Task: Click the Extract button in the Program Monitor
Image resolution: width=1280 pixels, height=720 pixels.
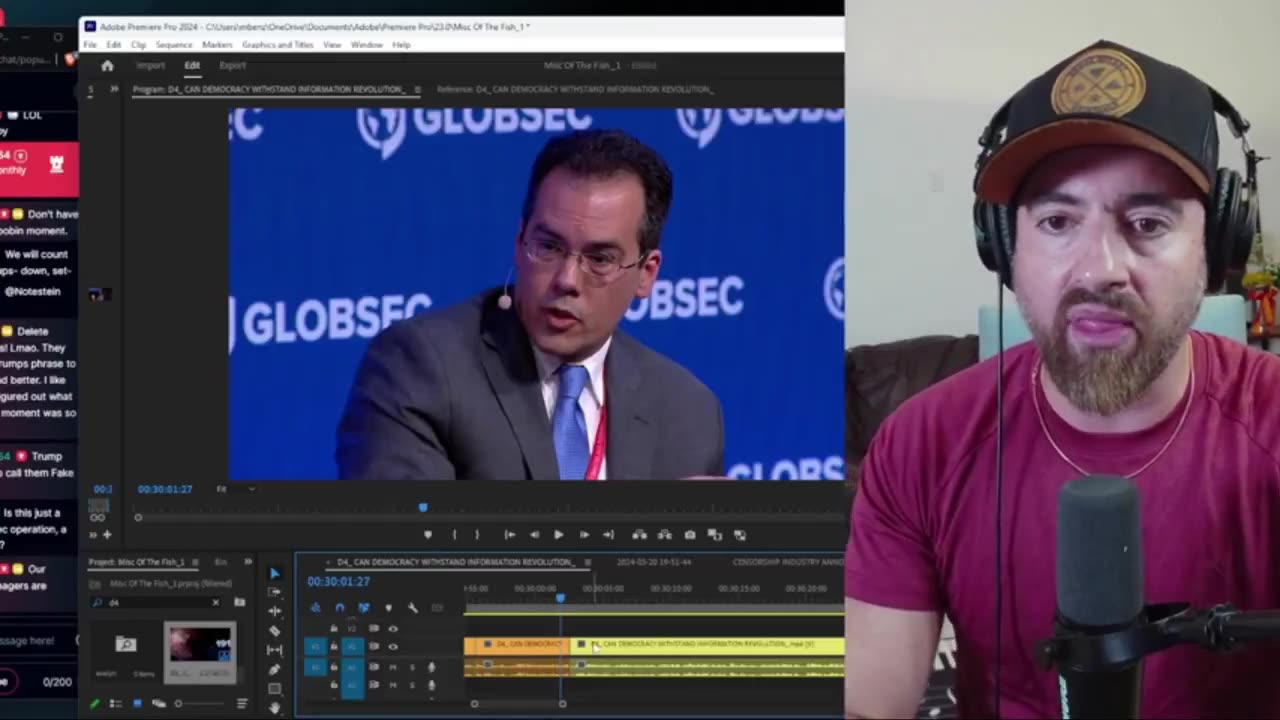Action: [x=664, y=535]
